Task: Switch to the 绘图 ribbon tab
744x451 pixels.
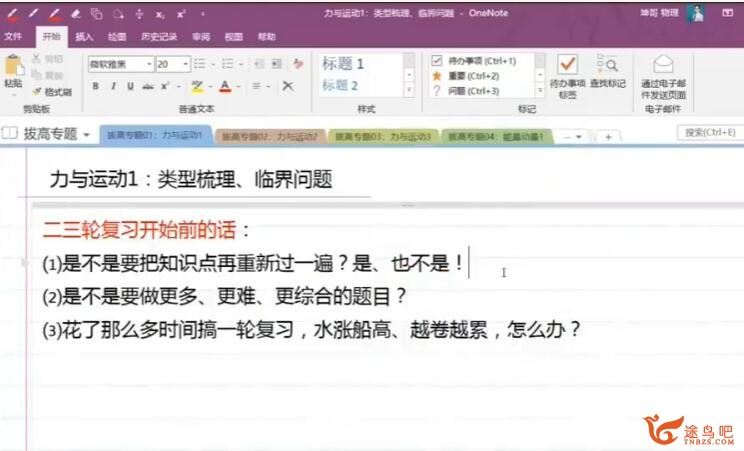Action: click(x=117, y=37)
